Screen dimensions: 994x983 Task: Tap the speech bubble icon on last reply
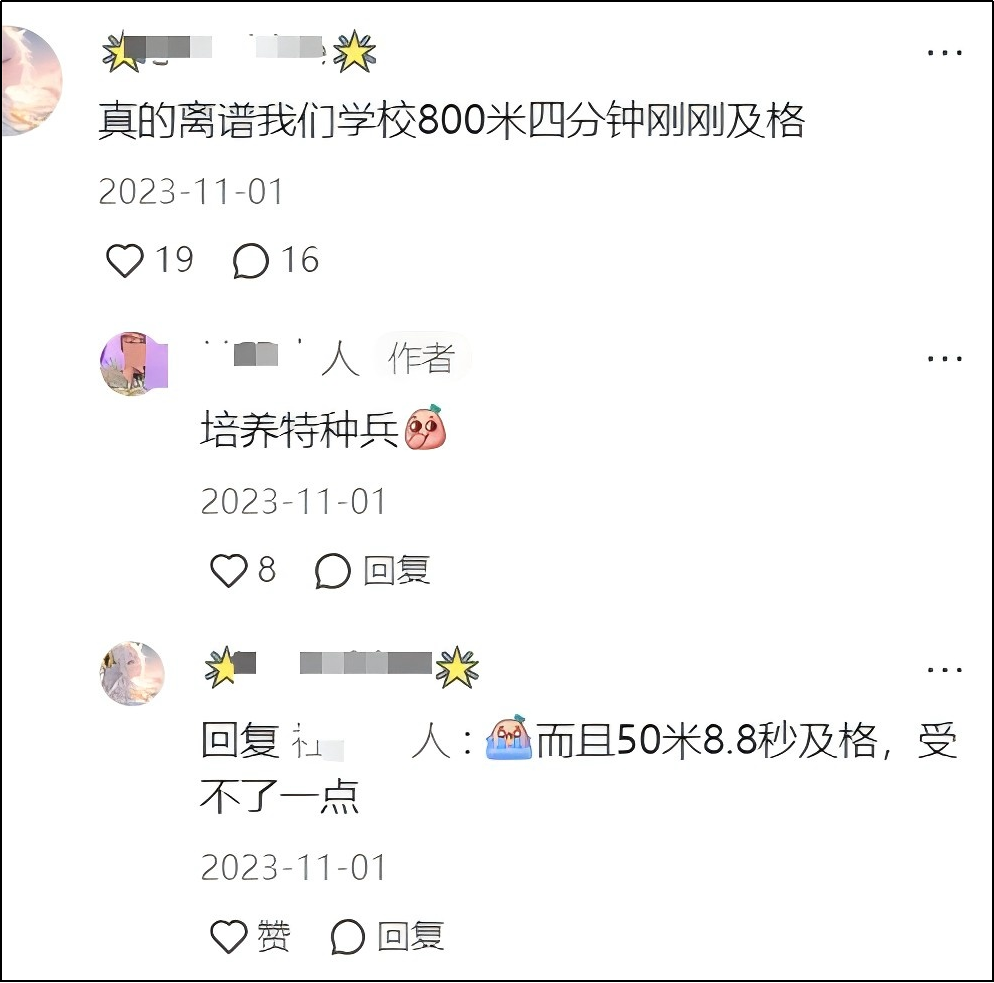pyautogui.click(x=348, y=937)
